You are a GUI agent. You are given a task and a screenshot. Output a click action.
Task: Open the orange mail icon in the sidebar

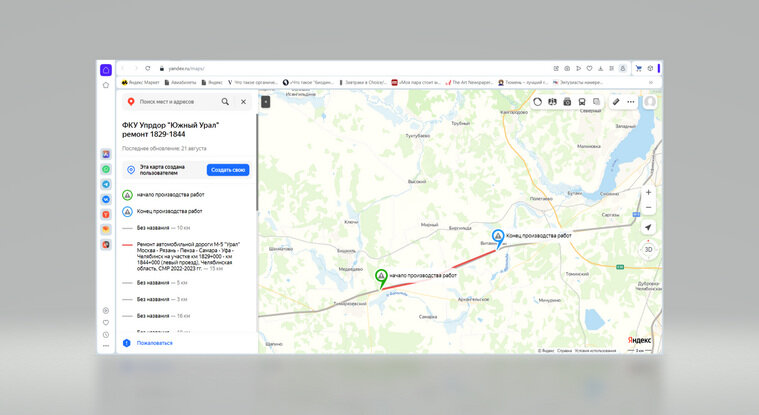click(x=106, y=229)
